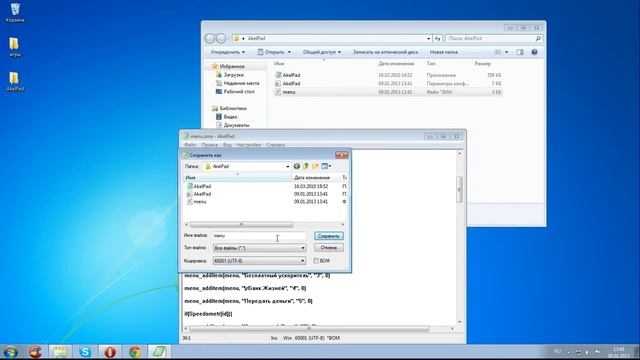Click the Отмена button in Save As dialog
This screenshot has height=360, width=640.
click(329, 248)
